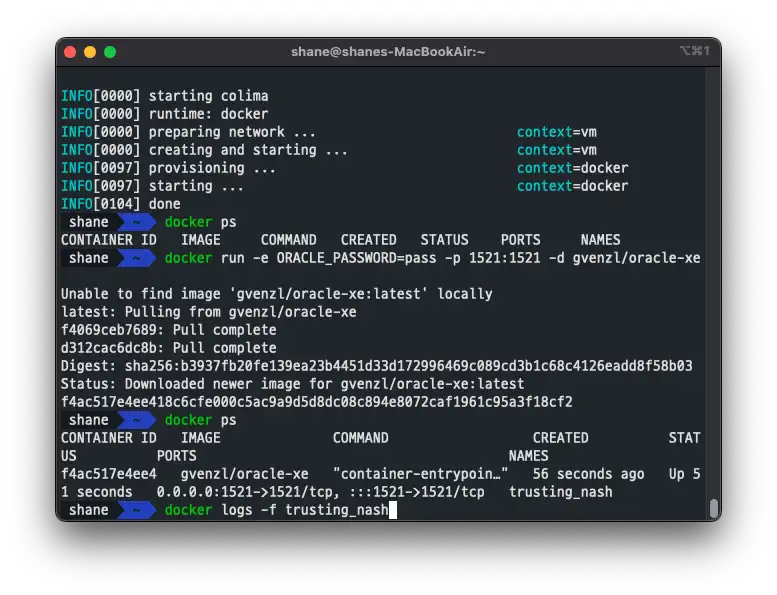The image size is (777, 595).
Task: Click the NAMES header in the first docker ps output
Action: pos(601,240)
